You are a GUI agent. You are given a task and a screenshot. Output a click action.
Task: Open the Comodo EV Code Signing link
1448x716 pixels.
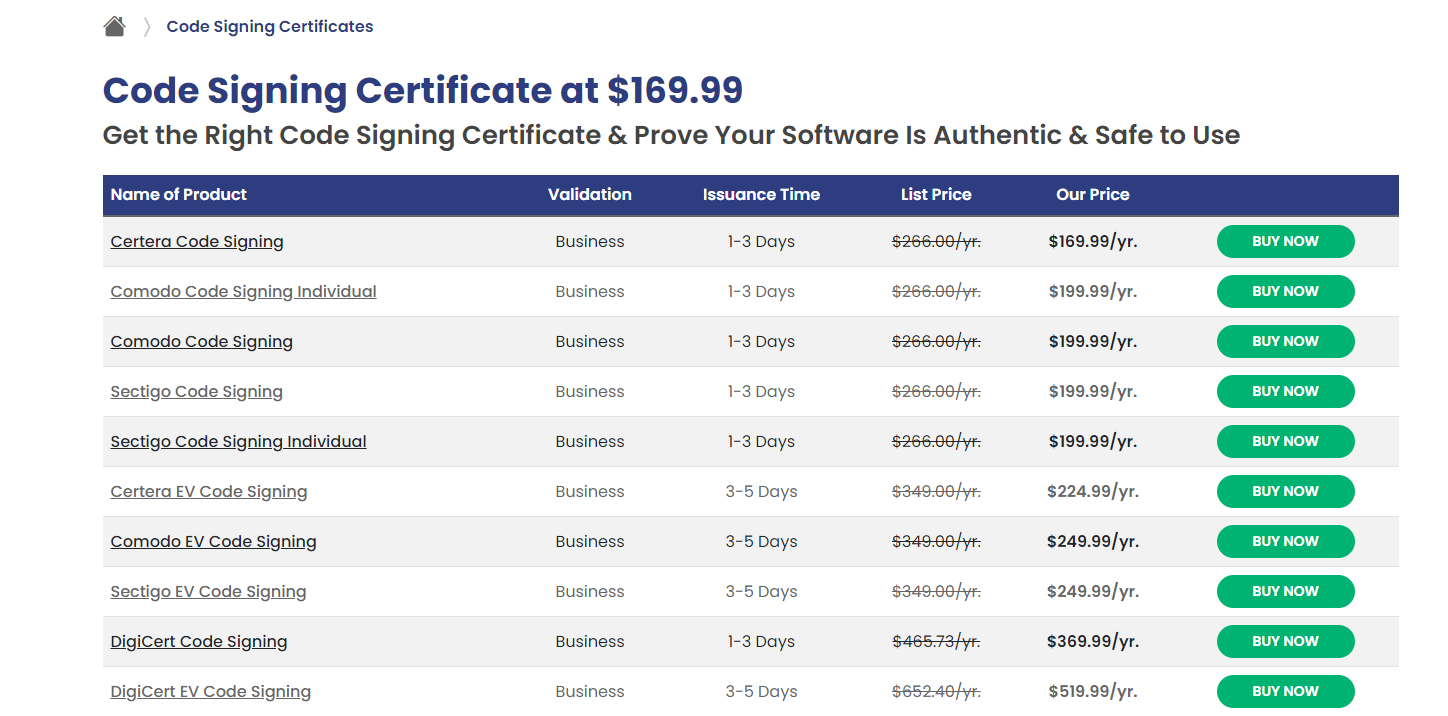pyautogui.click(x=213, y=541)
